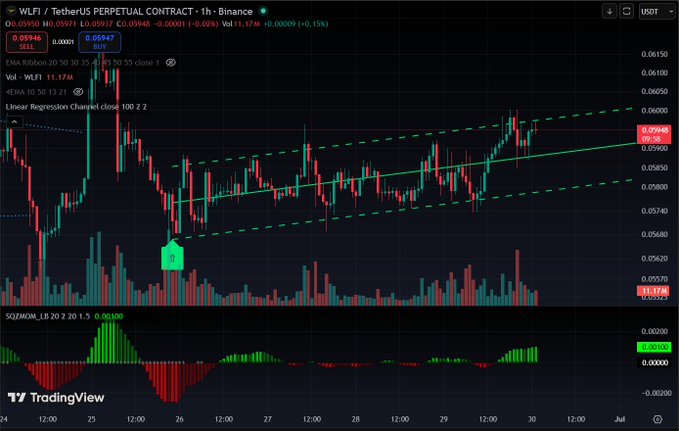679x431 pixels.
Task: Click the 0.06000 price axis label
Action: (654, 110)
